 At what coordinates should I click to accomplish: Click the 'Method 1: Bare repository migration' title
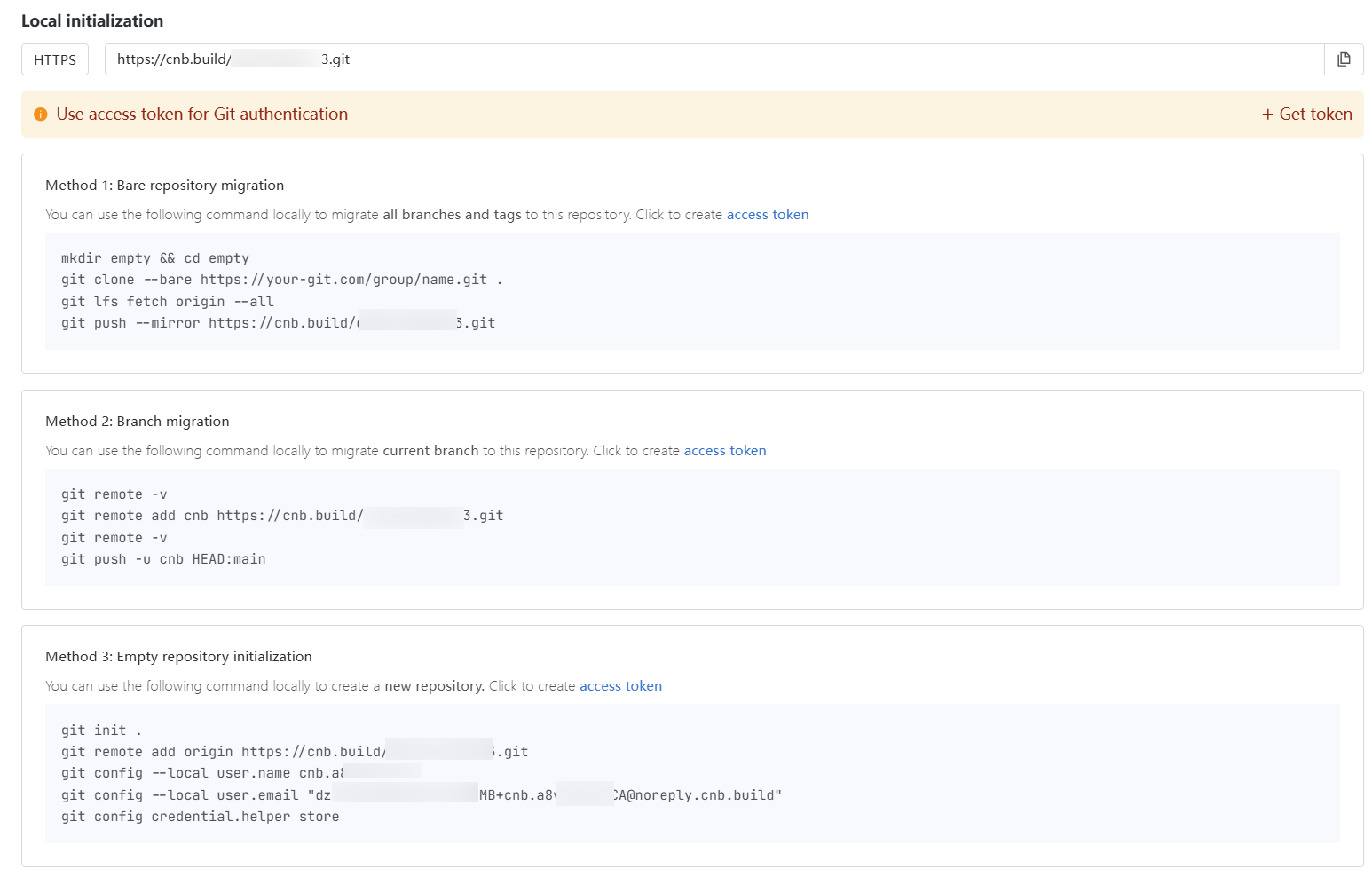pyautogui.click(x=164, y=186)
